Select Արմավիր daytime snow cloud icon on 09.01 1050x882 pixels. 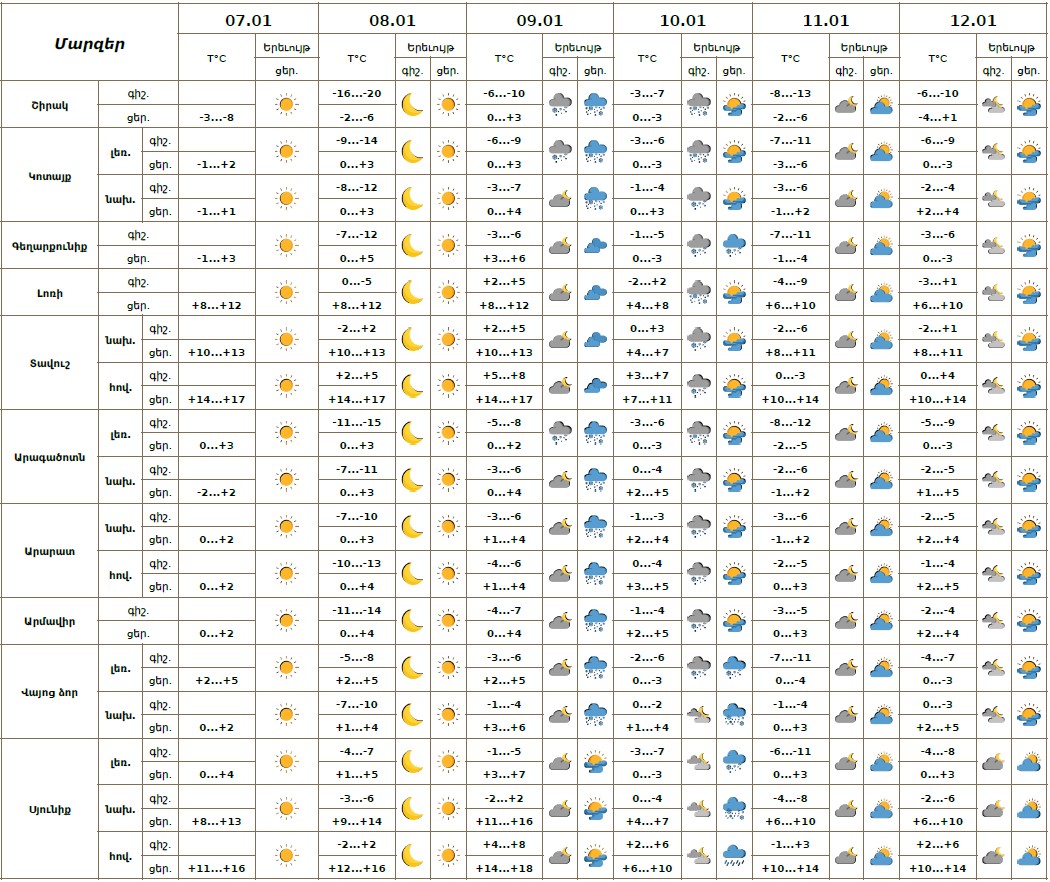(x=596, y=622)
